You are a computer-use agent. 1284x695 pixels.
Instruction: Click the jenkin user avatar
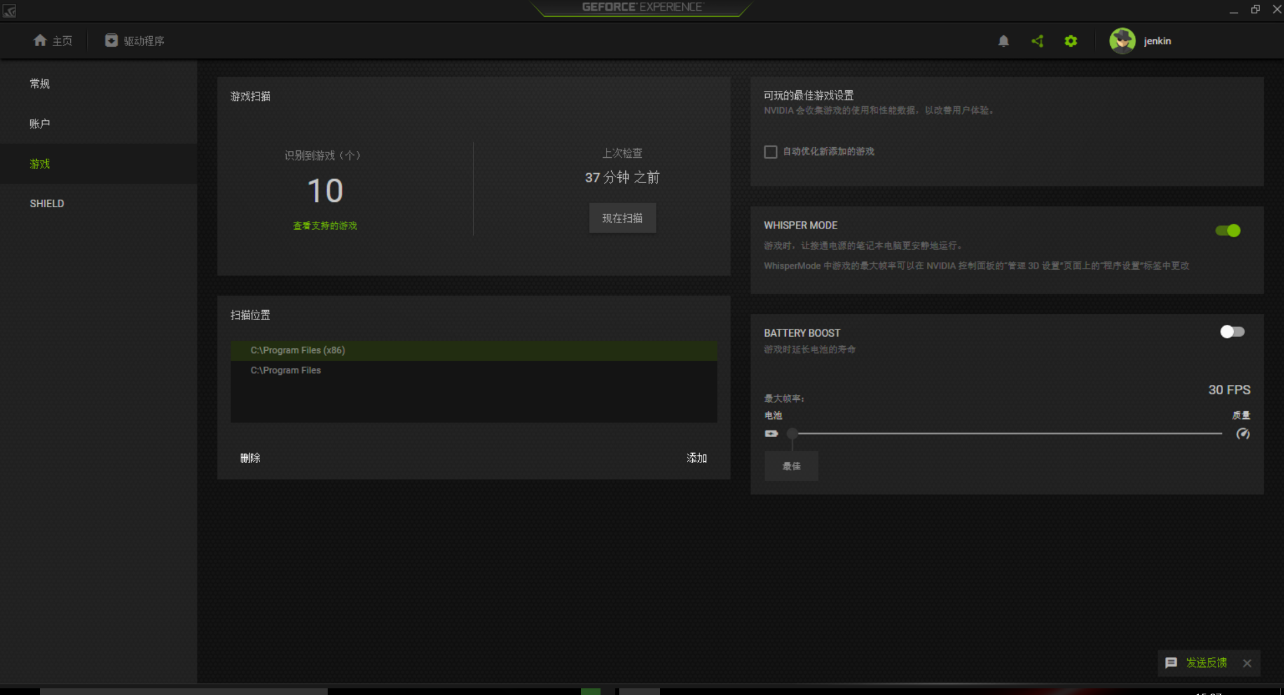(1122, 41)
